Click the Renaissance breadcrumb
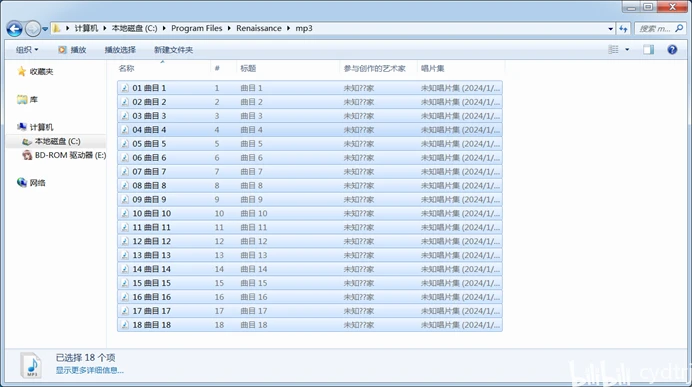 (259, 28)
